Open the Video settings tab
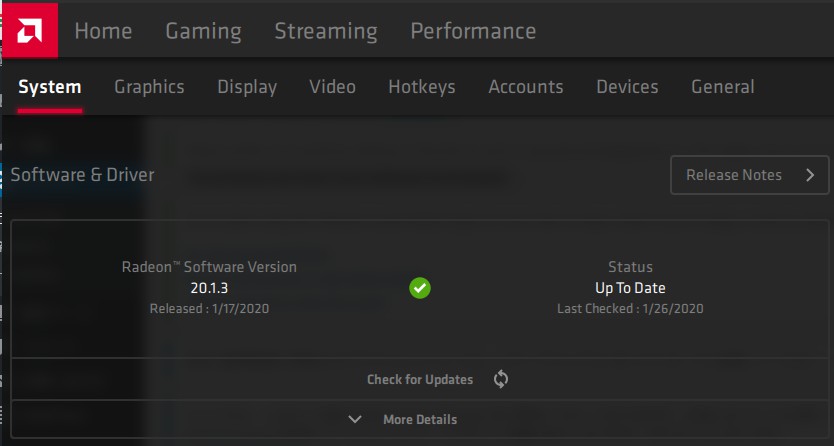The image size is (834, 446). (x=332, y=87)
